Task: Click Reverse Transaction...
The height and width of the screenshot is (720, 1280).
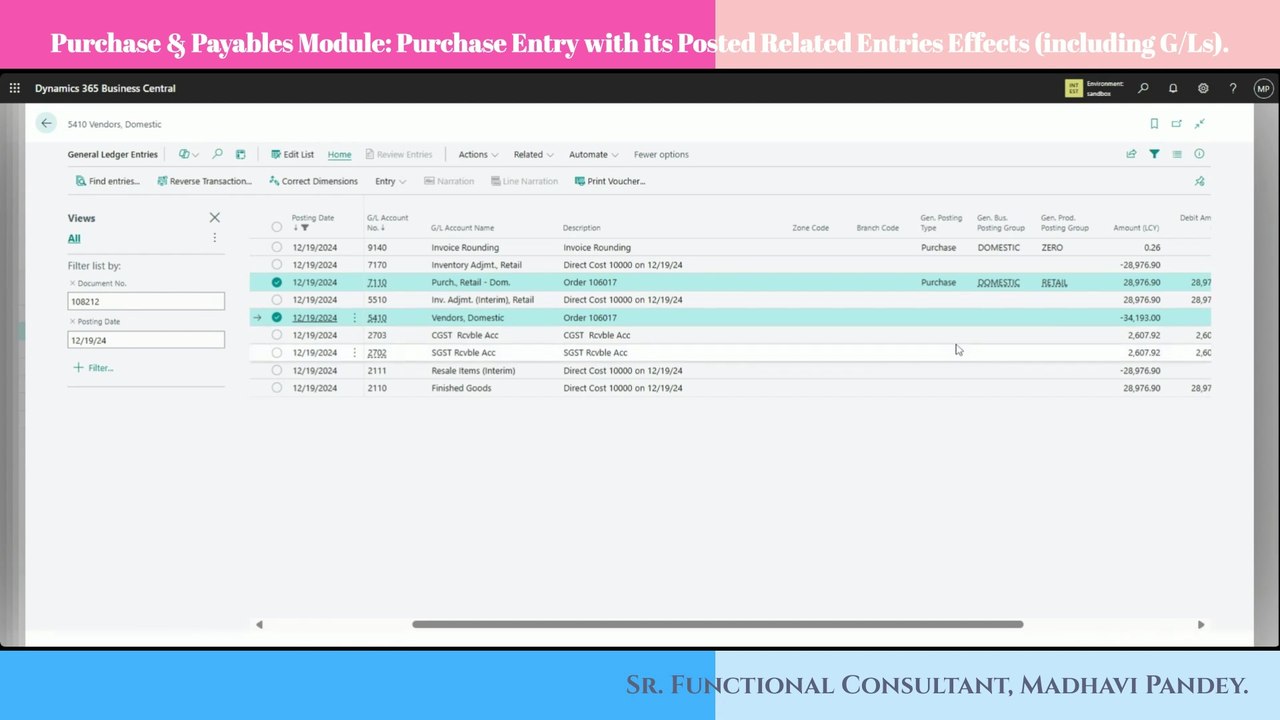Action: 204,181
